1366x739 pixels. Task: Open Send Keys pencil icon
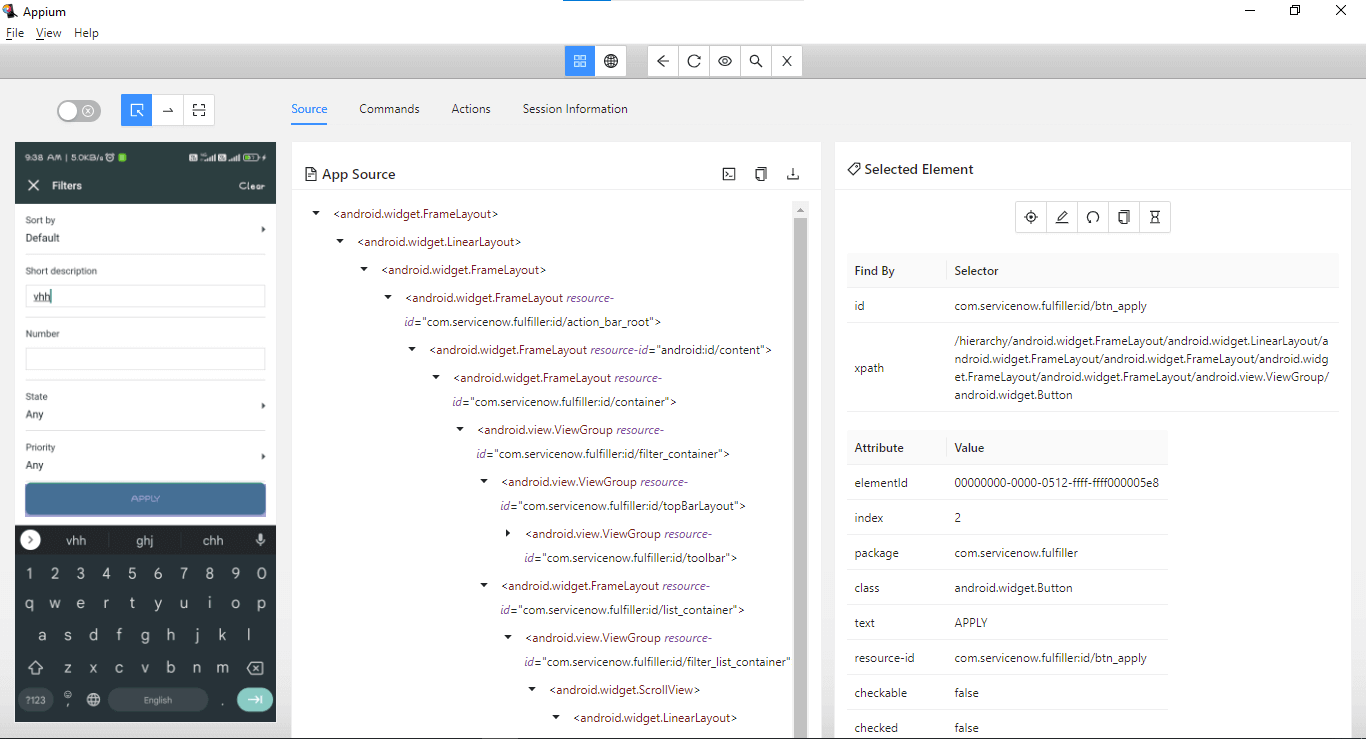tap(1062, 217)
